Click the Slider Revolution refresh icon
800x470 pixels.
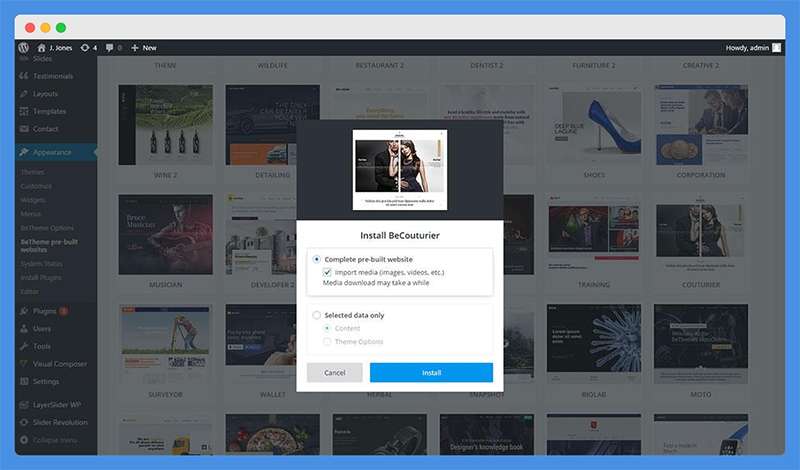pos(24,422)
